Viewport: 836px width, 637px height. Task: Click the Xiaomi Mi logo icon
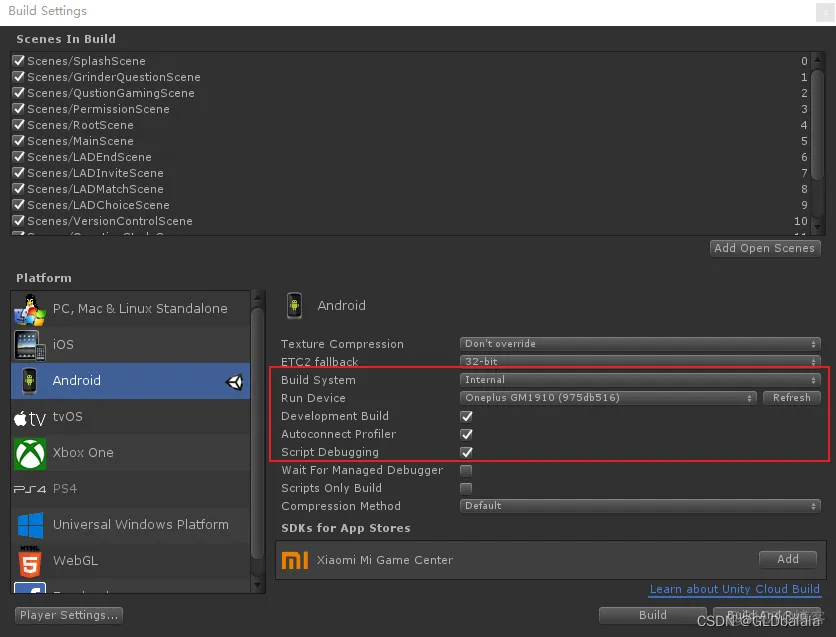coord(295,560)
